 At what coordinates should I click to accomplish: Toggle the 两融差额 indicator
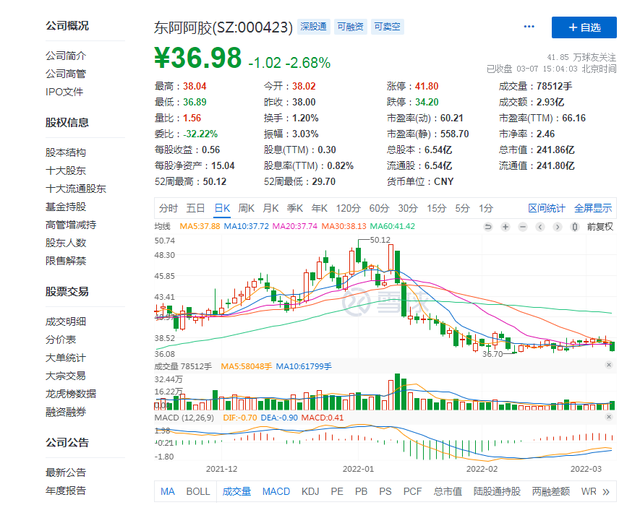551,492
